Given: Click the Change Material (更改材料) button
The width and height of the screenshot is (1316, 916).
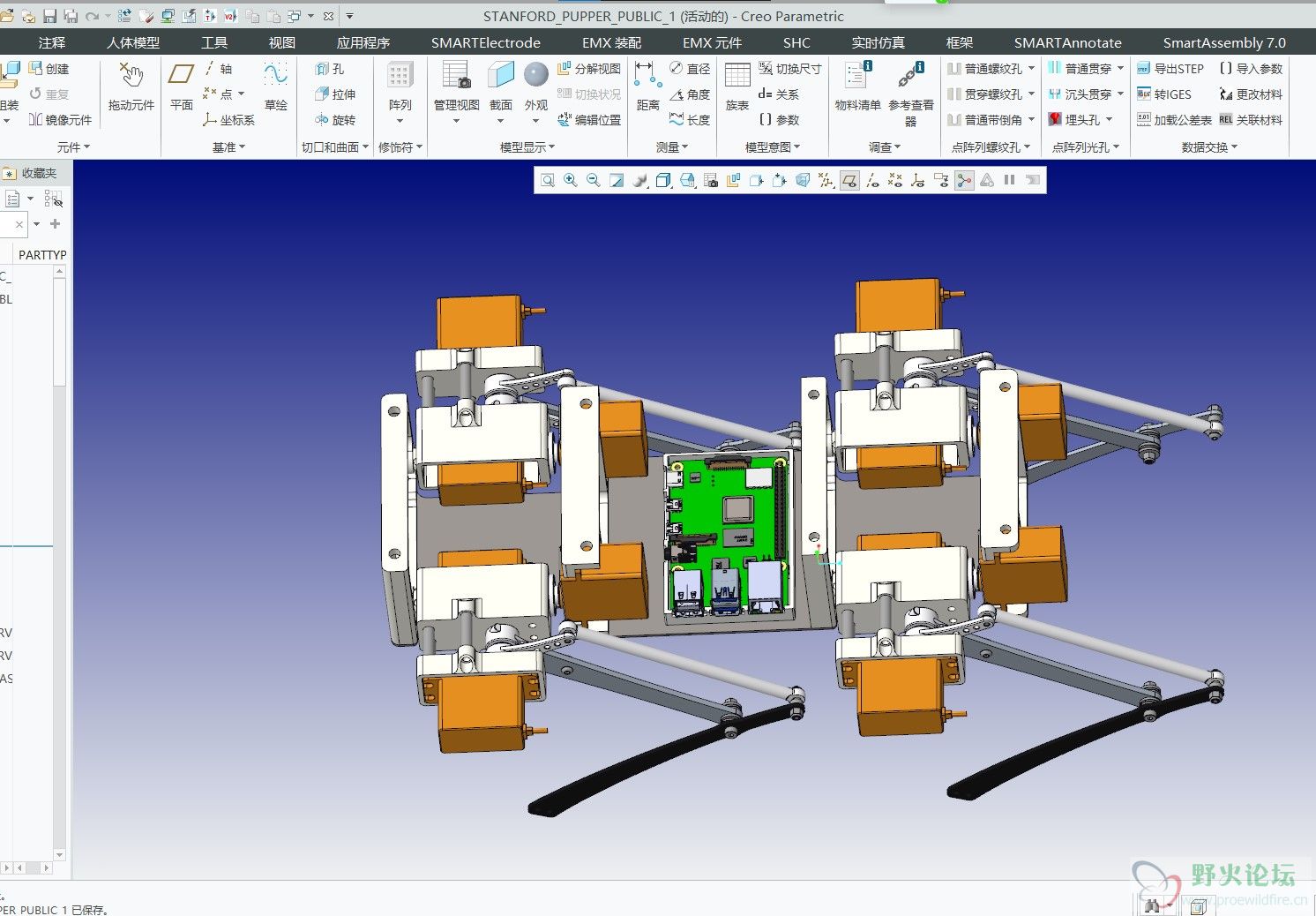Looking at the screenshot, I should pyautogui.click(x=1251, y=94).
